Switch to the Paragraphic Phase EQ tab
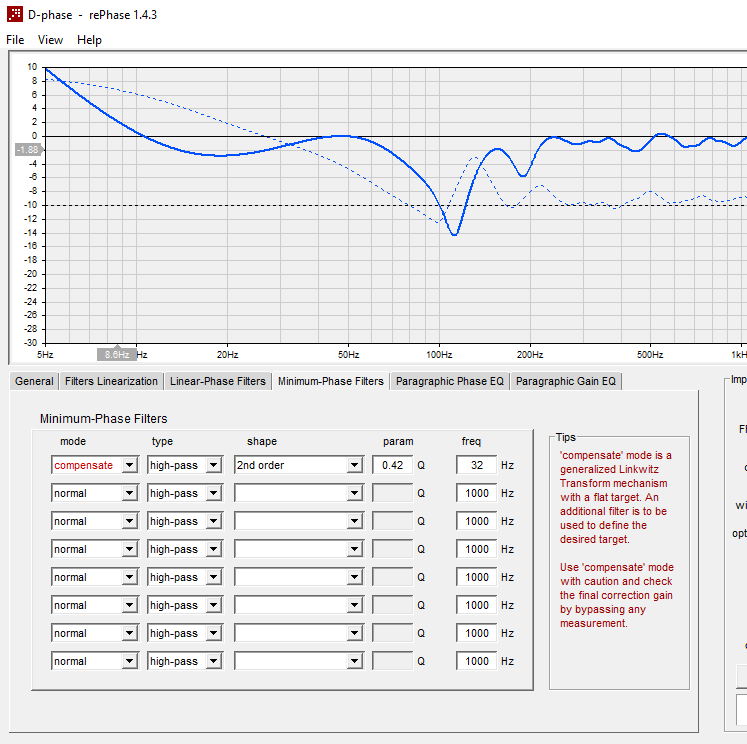This screenshot has height=744, width=747. tap(450, 381)
